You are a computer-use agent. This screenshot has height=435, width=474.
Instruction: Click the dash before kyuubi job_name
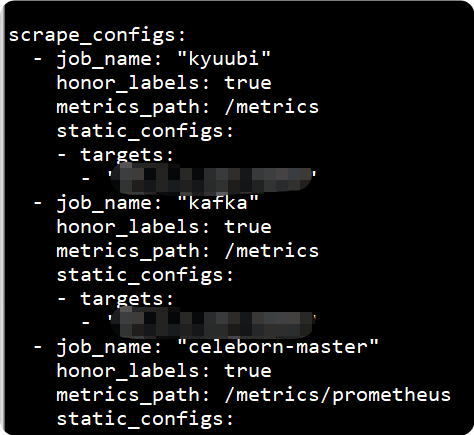coord(38,59)
